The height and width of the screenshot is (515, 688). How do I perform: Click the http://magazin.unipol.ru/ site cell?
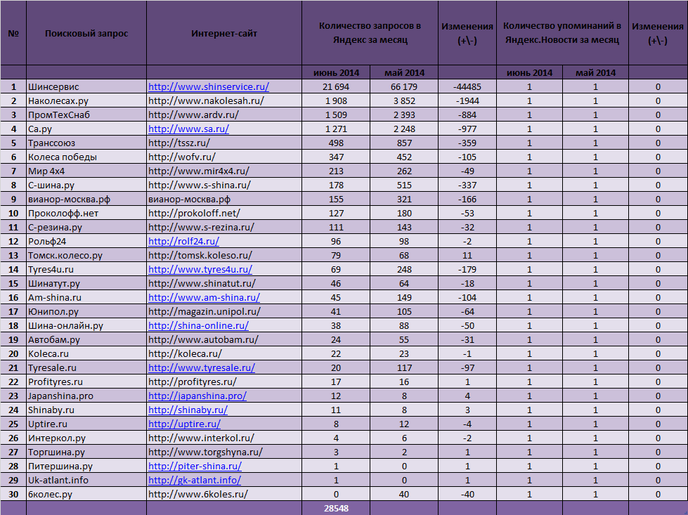coord(224,311)
